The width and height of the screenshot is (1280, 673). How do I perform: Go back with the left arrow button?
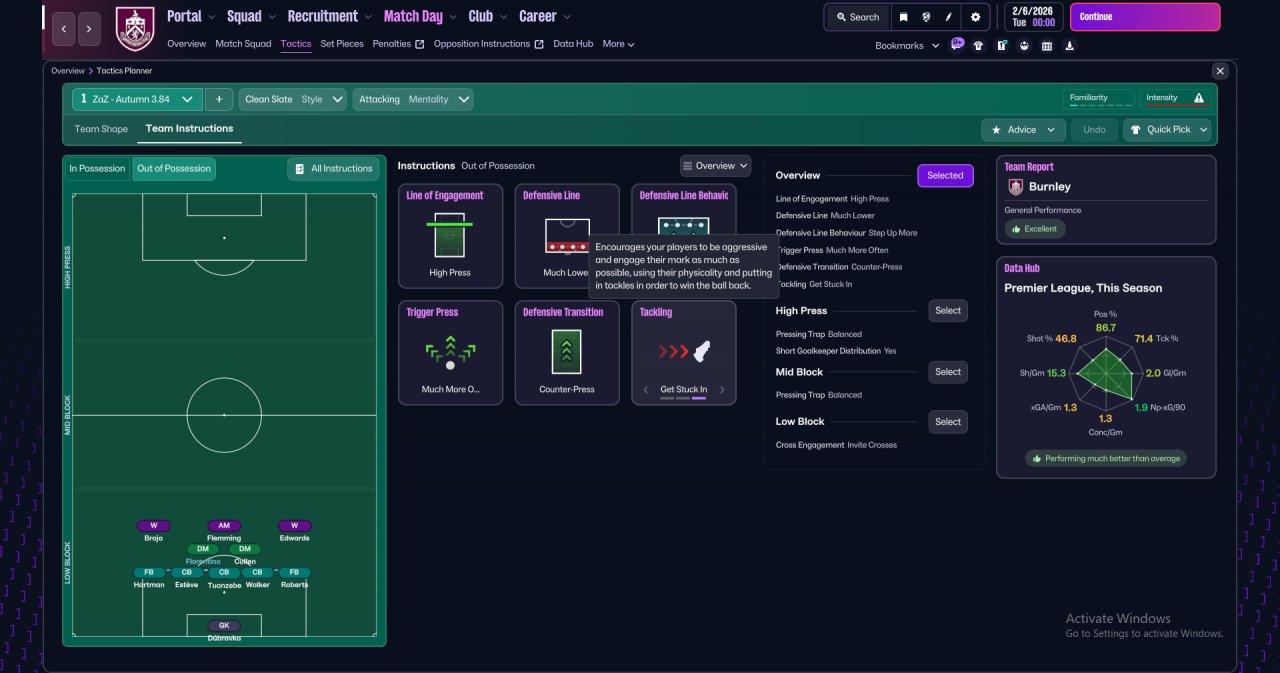[63, 29]
